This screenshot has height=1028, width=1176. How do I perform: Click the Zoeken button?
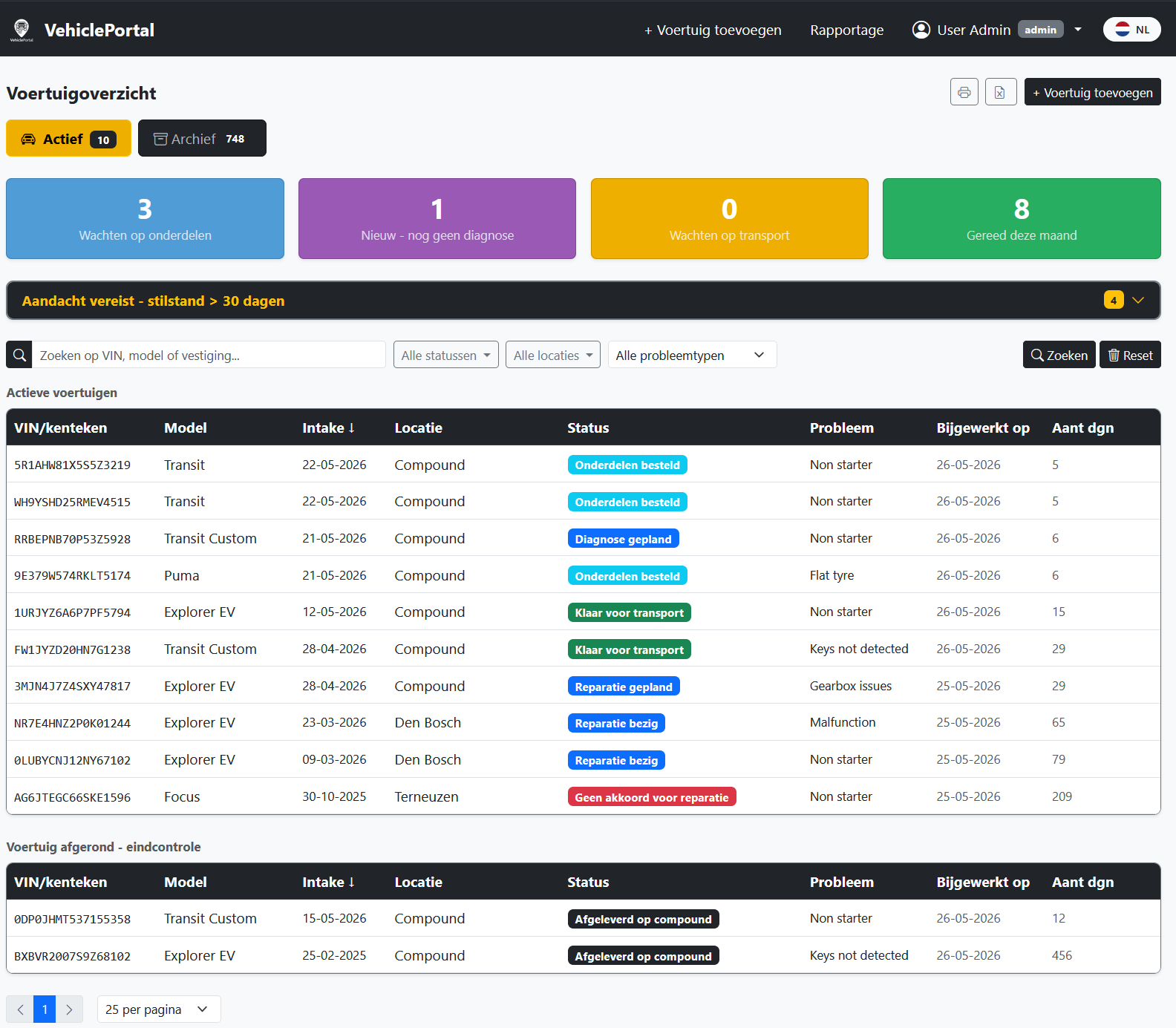1059,355
